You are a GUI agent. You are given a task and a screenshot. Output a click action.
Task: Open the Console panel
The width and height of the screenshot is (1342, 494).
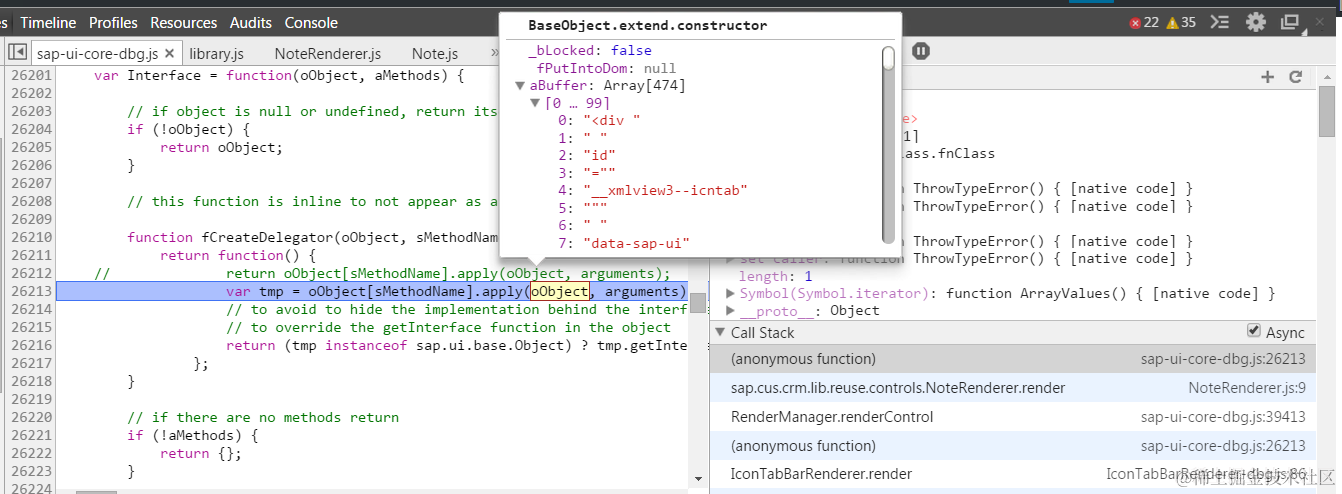tap(311, 22)
